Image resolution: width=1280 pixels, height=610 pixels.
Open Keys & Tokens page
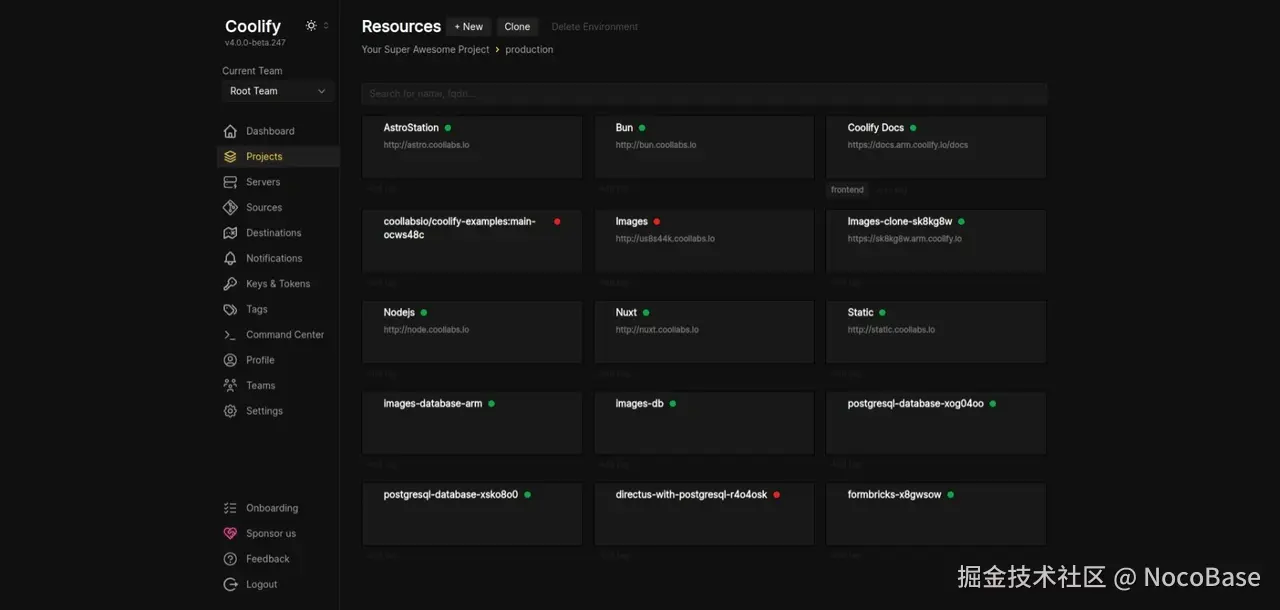click(x=278, y=284)
